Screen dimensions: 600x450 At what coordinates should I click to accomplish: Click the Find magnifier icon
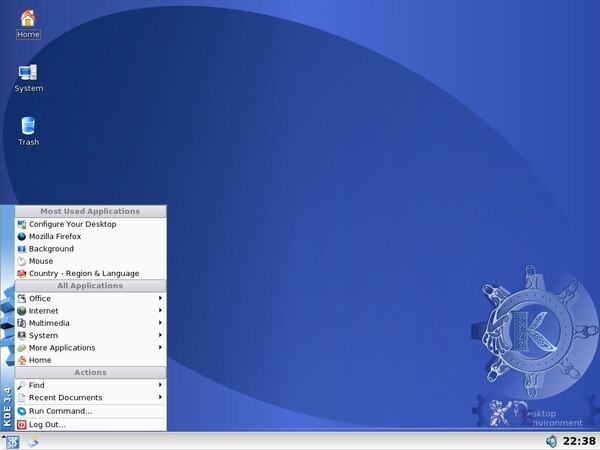coord(22,385)
